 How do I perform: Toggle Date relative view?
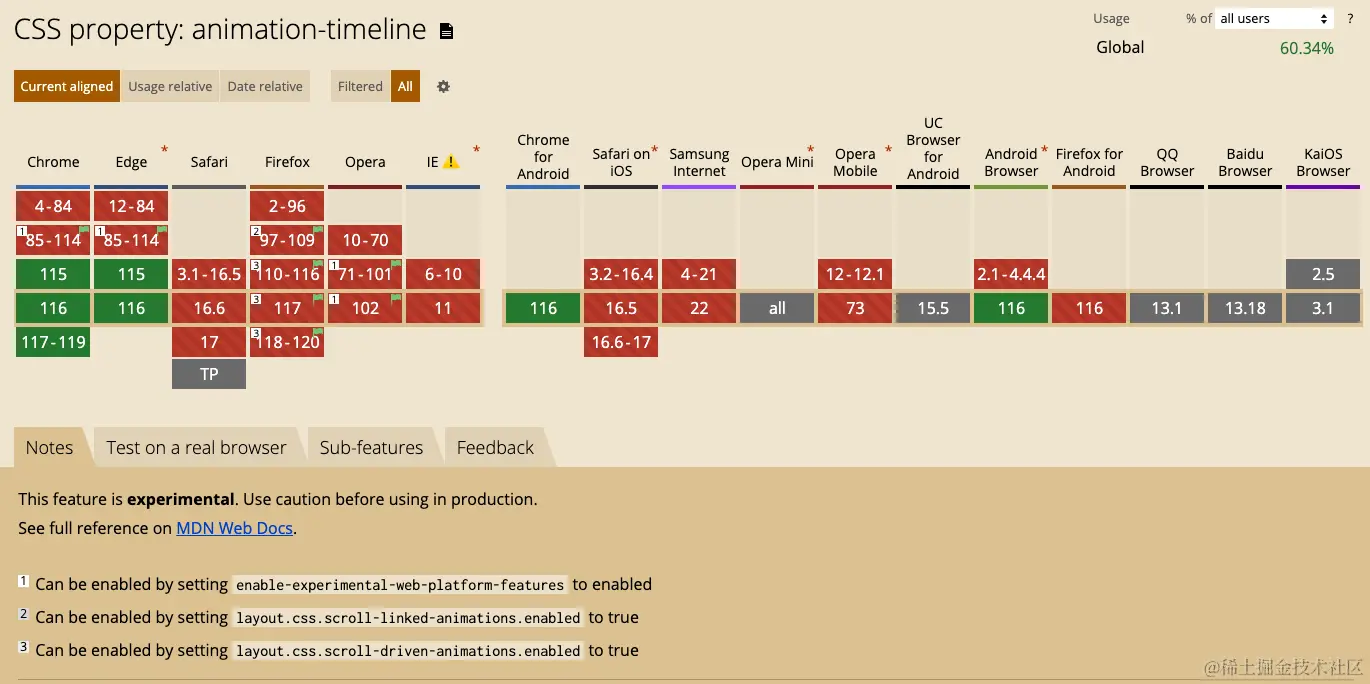265,86
